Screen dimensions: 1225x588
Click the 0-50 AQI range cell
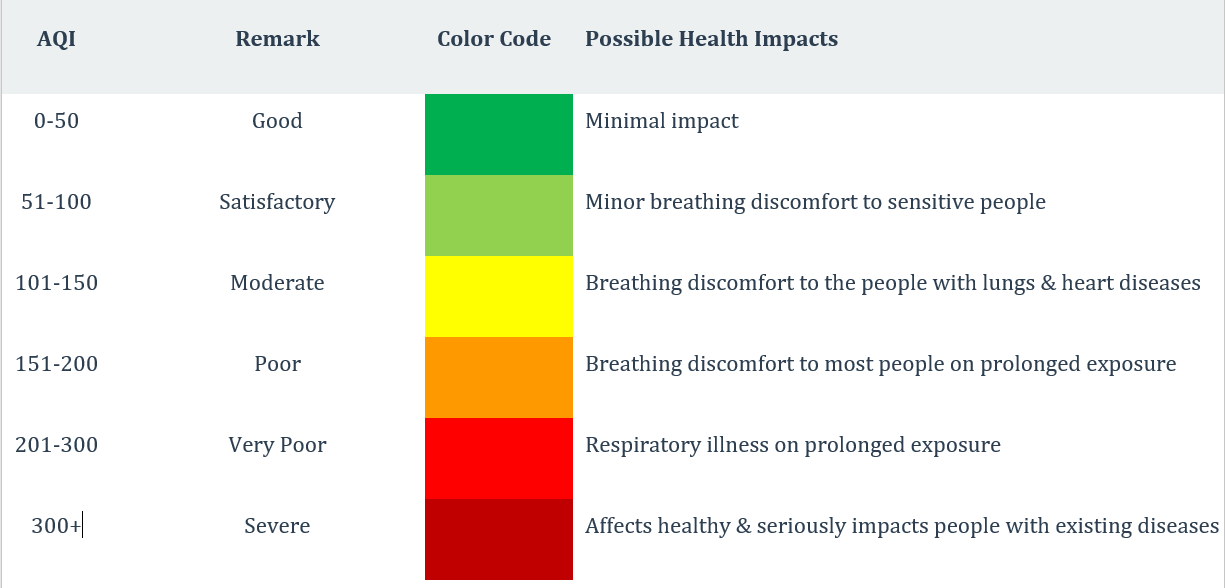(56, 121)
